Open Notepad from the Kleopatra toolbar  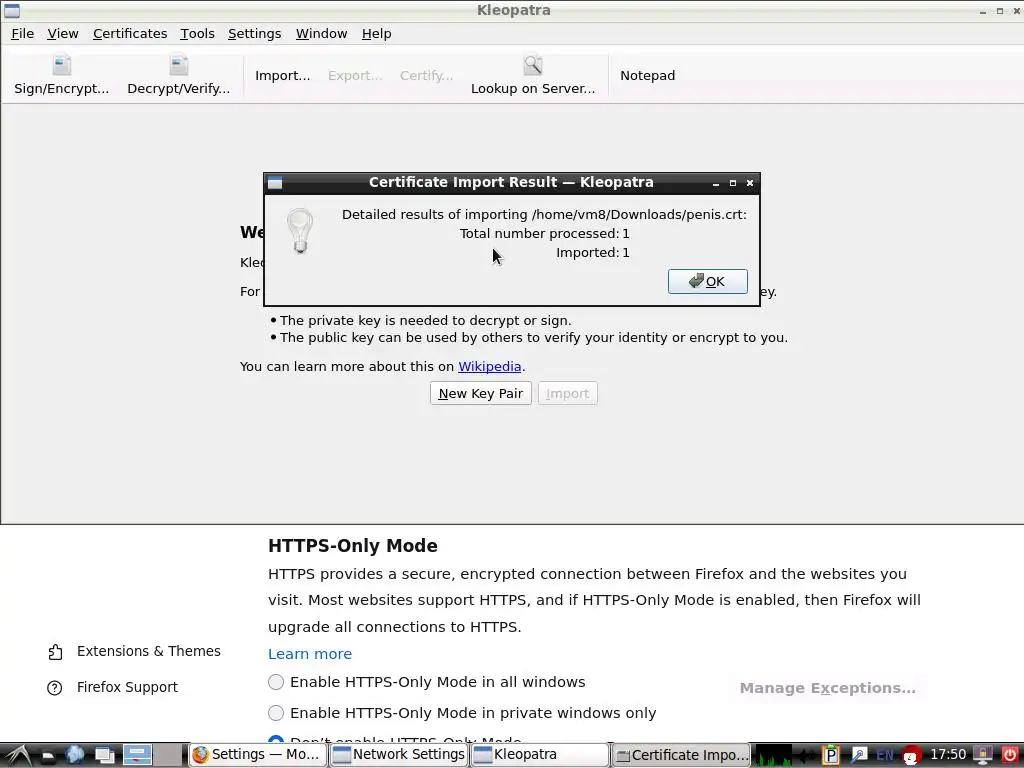[647, 76]
